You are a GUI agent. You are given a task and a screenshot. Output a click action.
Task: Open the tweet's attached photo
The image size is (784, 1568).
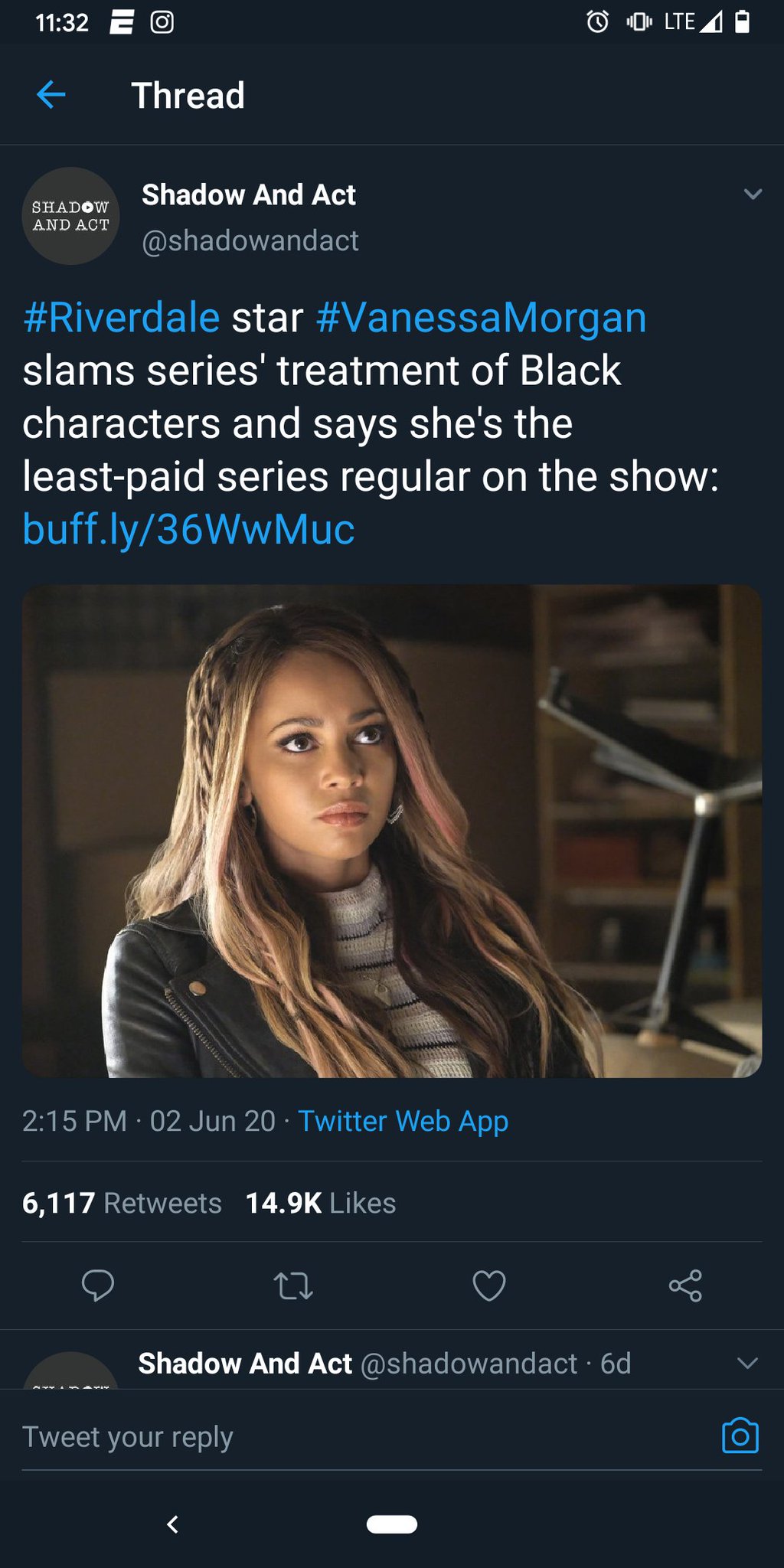[392, 831]
